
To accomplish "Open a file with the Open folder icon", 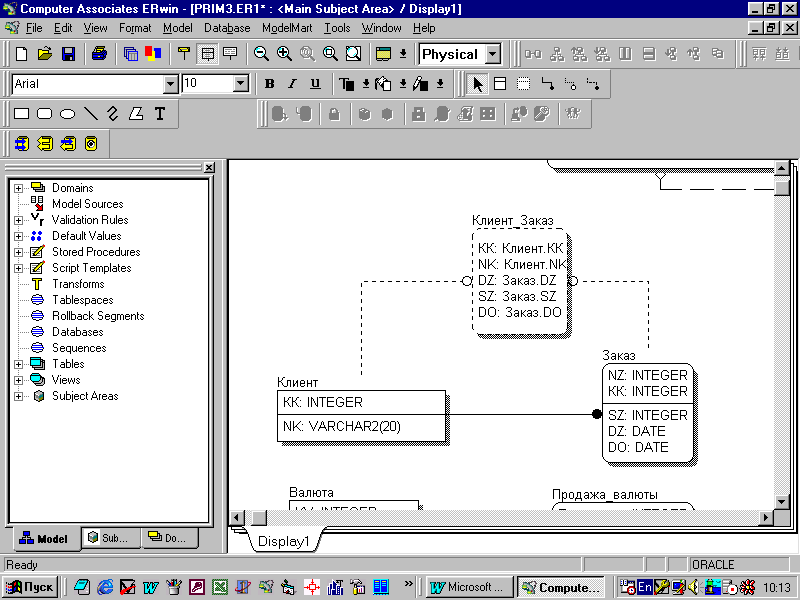I will click(x=45, y=54).
